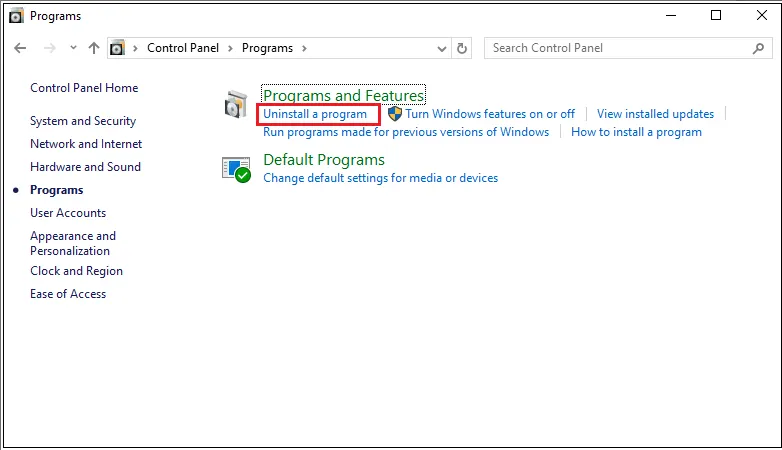The height and width of the screenshot is (450, 782).
Task: Select Change default settings for media or devices
Action: 380,178
